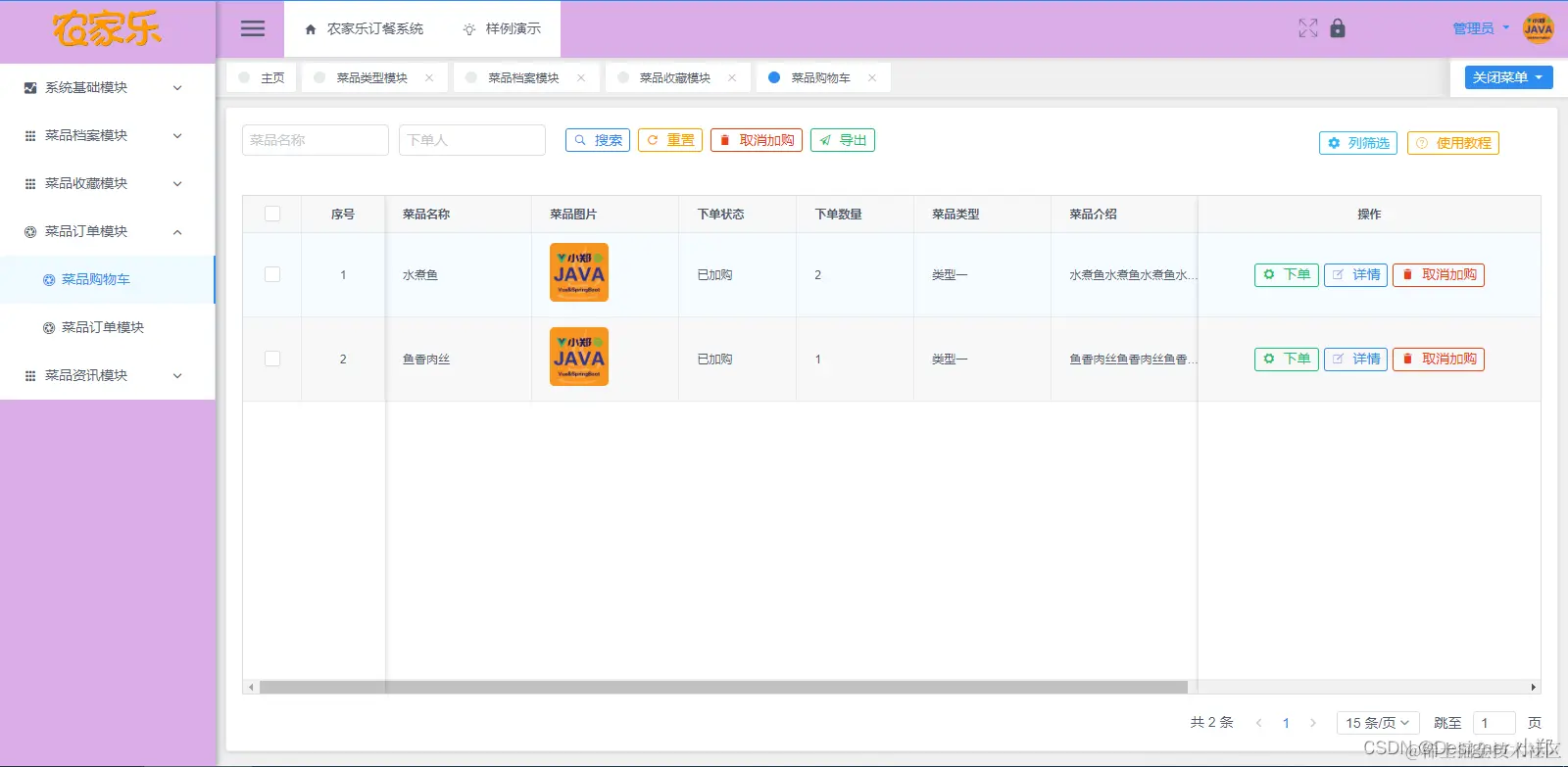Click the 导出 export button

point(843,140)
